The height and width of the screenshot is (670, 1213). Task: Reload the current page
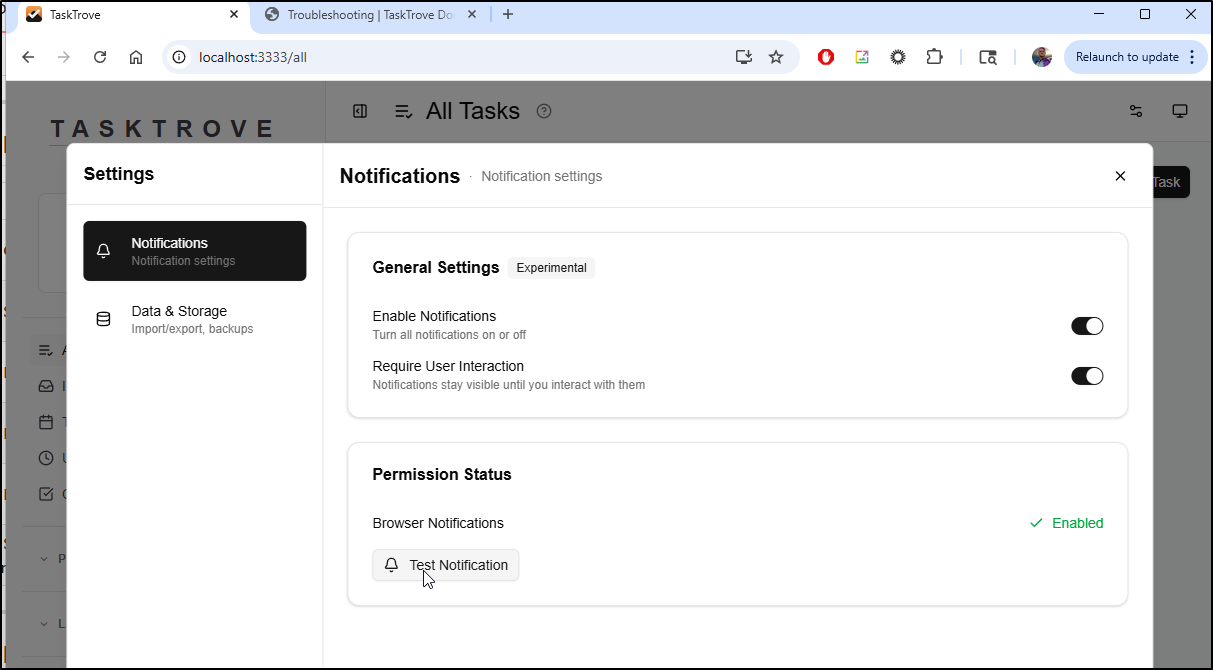(100, 57)
